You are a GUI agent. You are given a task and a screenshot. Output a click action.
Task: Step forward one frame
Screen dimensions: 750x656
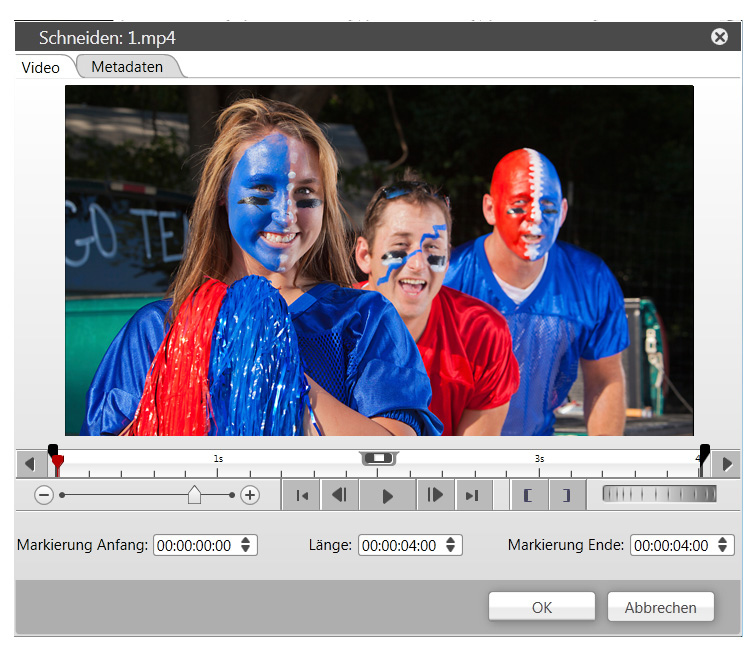coord(435,495)
